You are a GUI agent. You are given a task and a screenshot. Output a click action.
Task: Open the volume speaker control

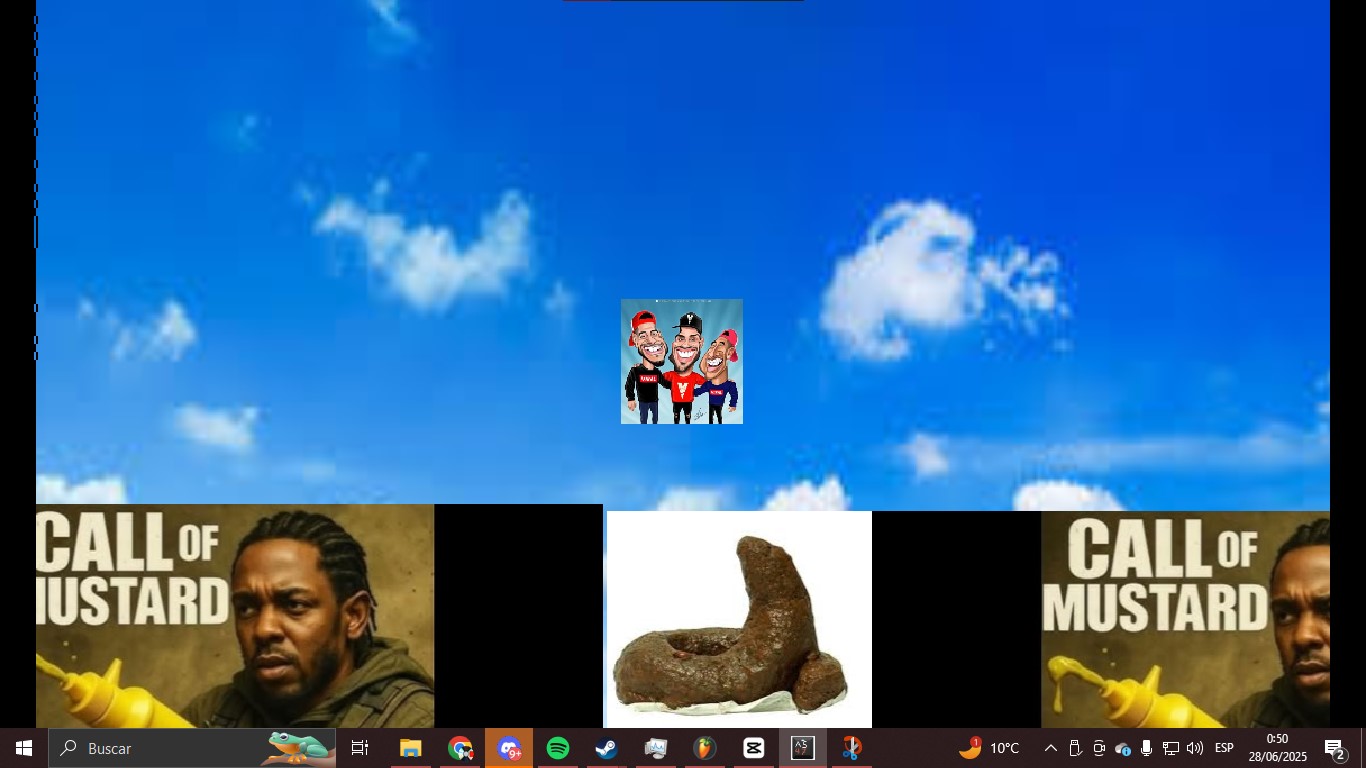(1194, 748)
